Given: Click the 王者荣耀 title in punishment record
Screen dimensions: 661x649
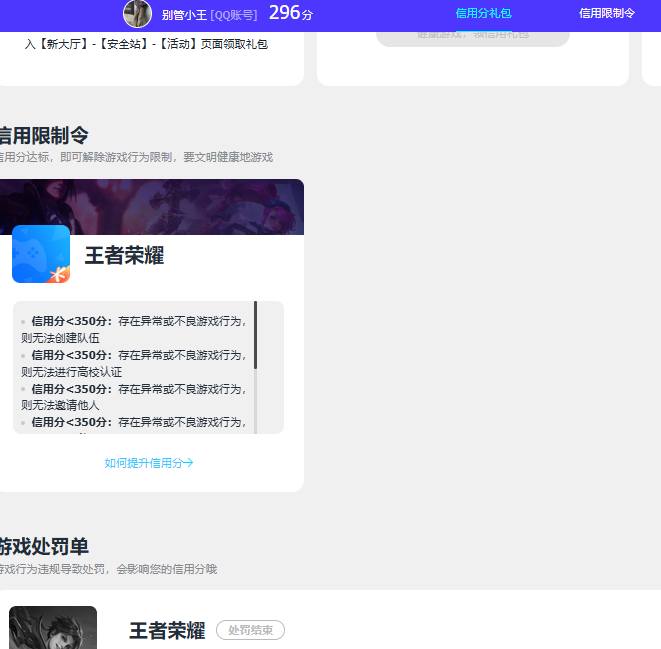Looking at the screenshot, I should pos(167,630).
